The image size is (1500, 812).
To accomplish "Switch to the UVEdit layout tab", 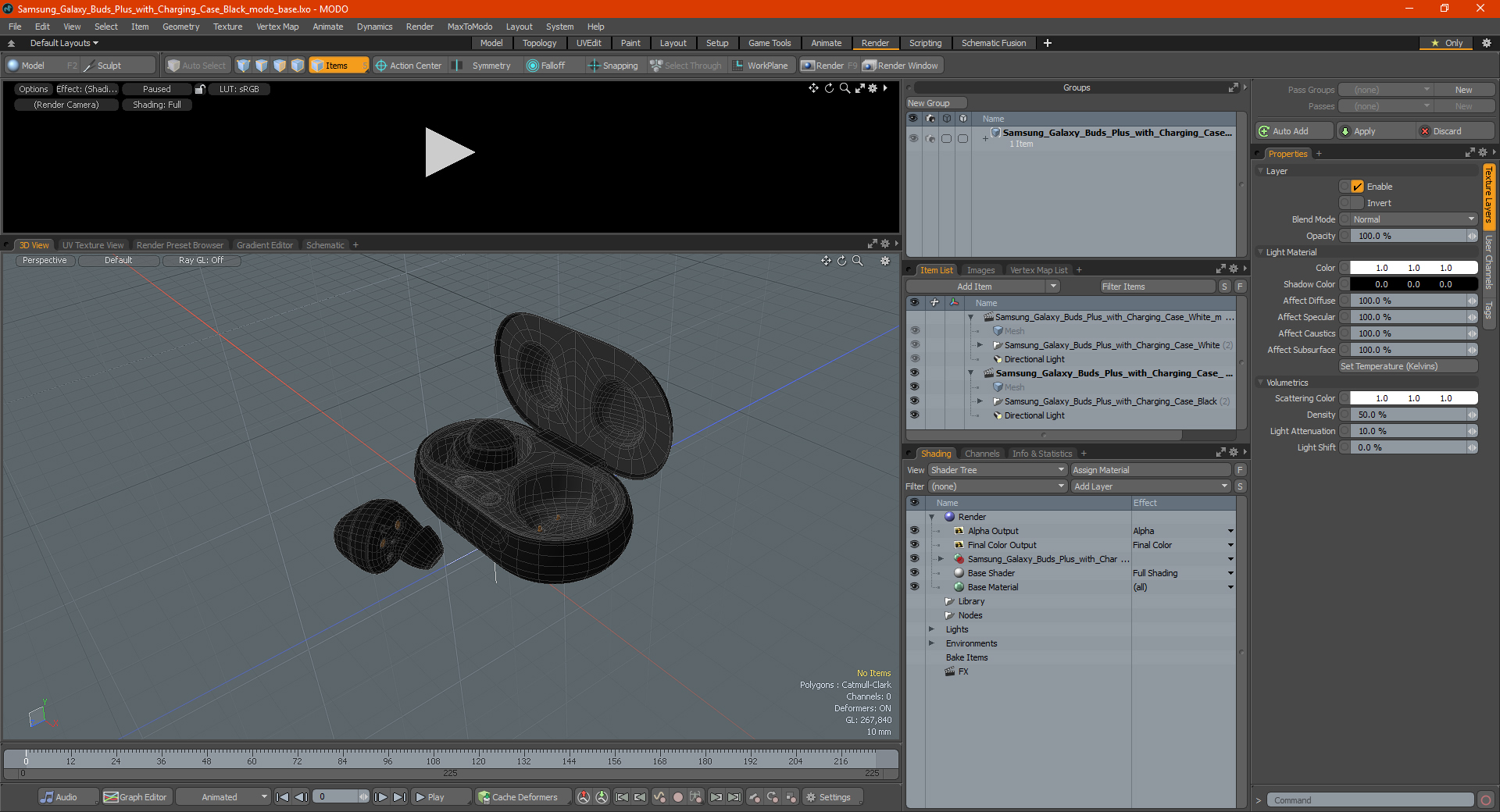I will (588, 43).
